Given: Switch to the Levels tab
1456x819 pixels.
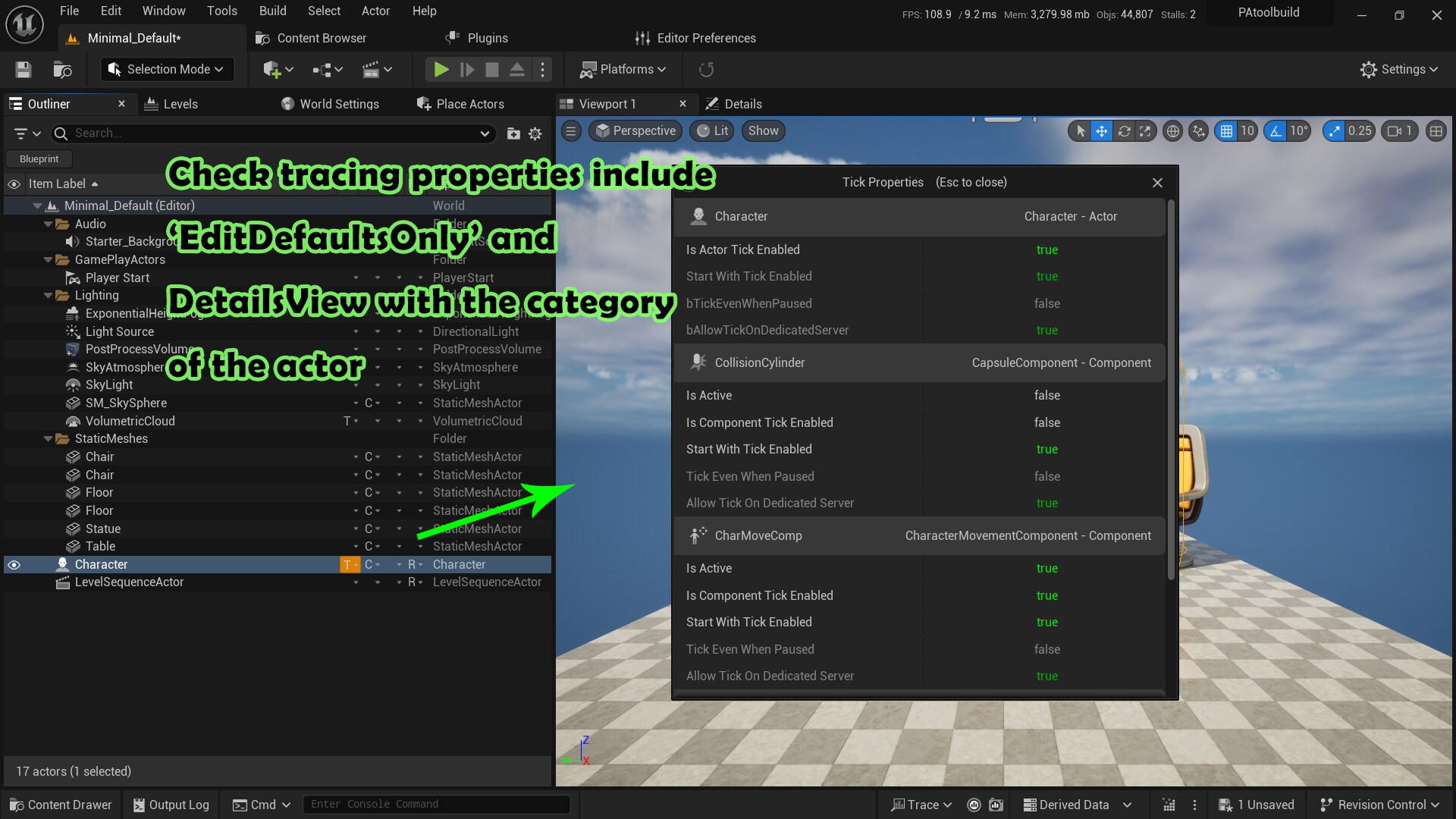Looking at the screenshot, I should 180,104.
